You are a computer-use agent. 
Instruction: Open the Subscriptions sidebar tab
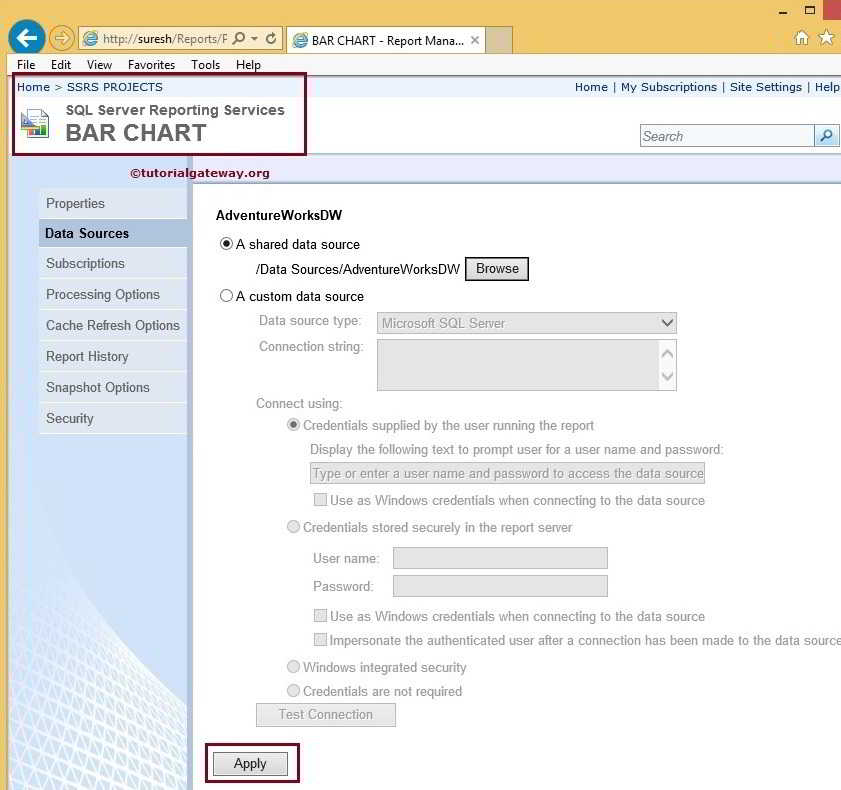pyautogui.click(x=113, y=264)
